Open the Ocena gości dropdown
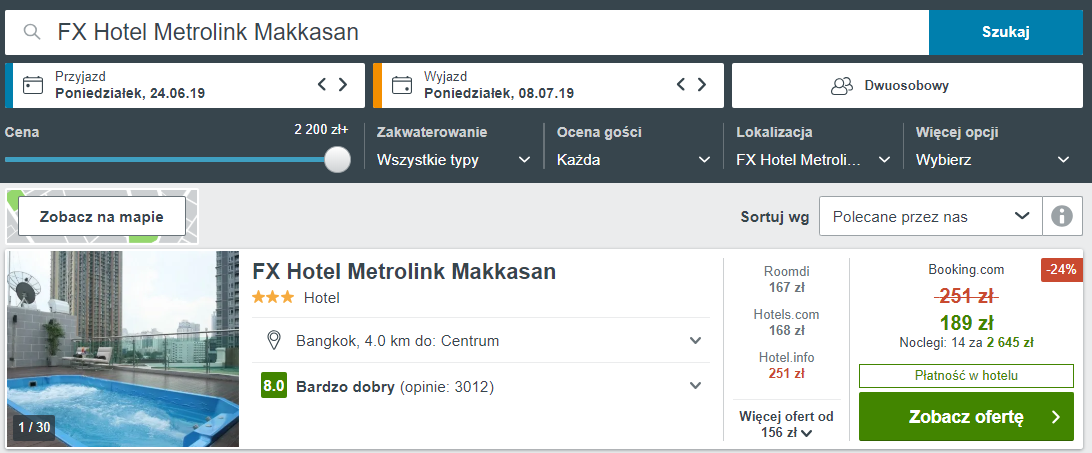The height and width of the screenshot is (453, 1092). coord(634,160)
